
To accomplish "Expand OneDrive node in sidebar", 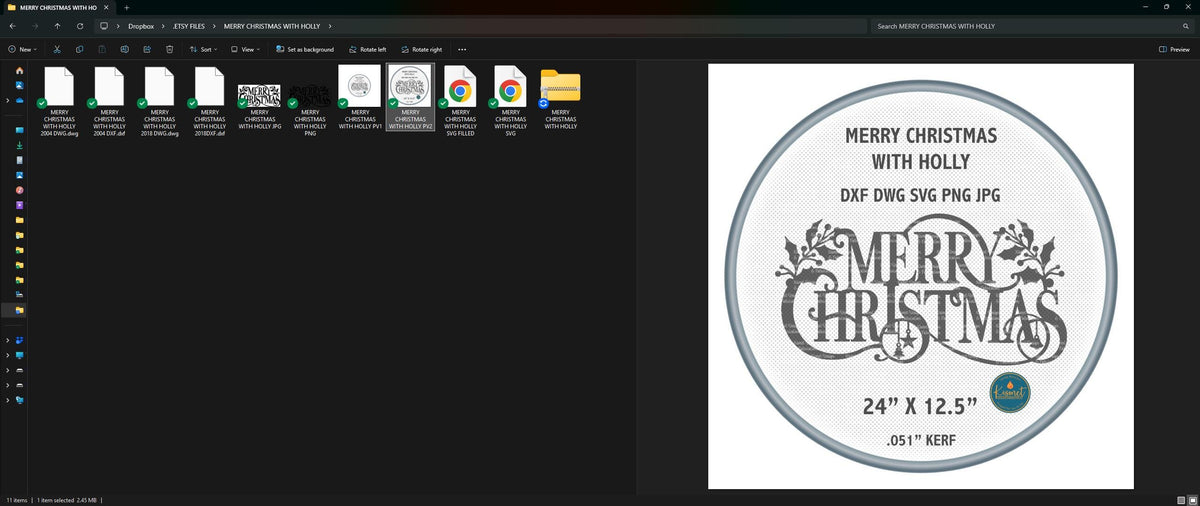I will [x=8, y=100].
